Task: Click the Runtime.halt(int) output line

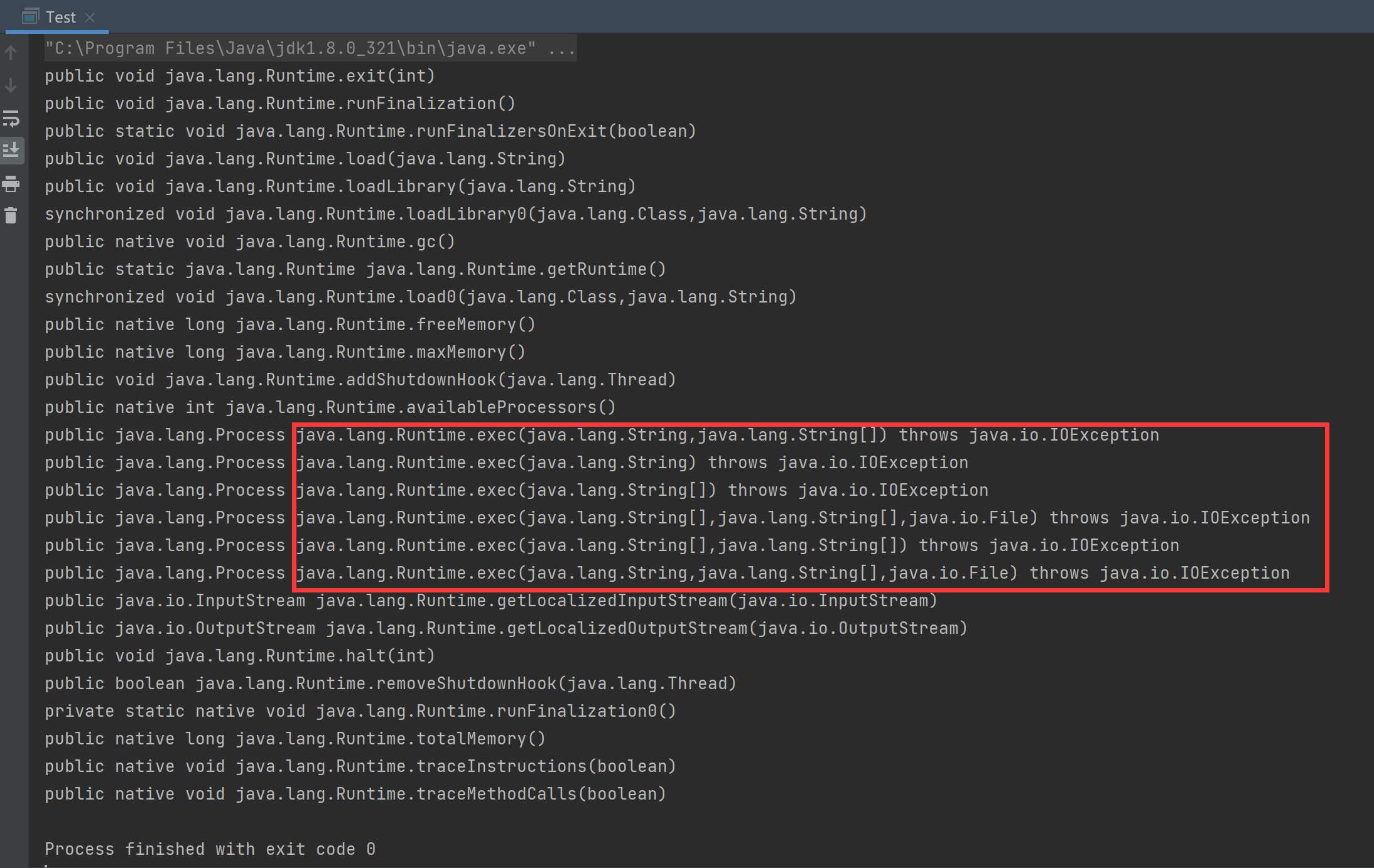Action: [240, 656]
